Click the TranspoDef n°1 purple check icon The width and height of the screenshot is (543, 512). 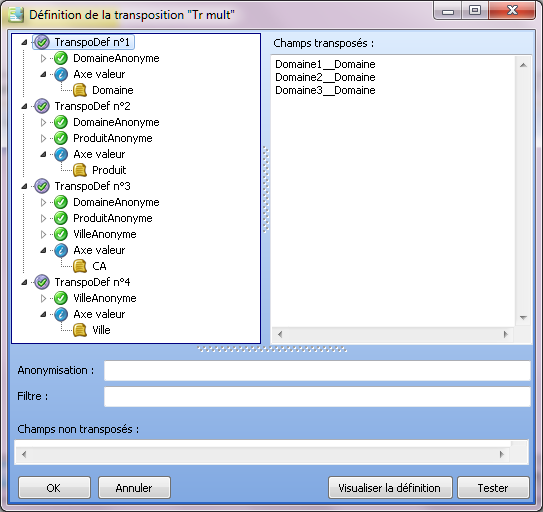coord(42,42)
